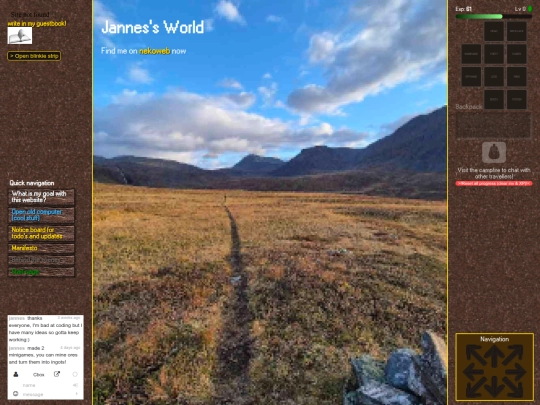Click the right arrow in Navigation panel

[x=515, y=372]
